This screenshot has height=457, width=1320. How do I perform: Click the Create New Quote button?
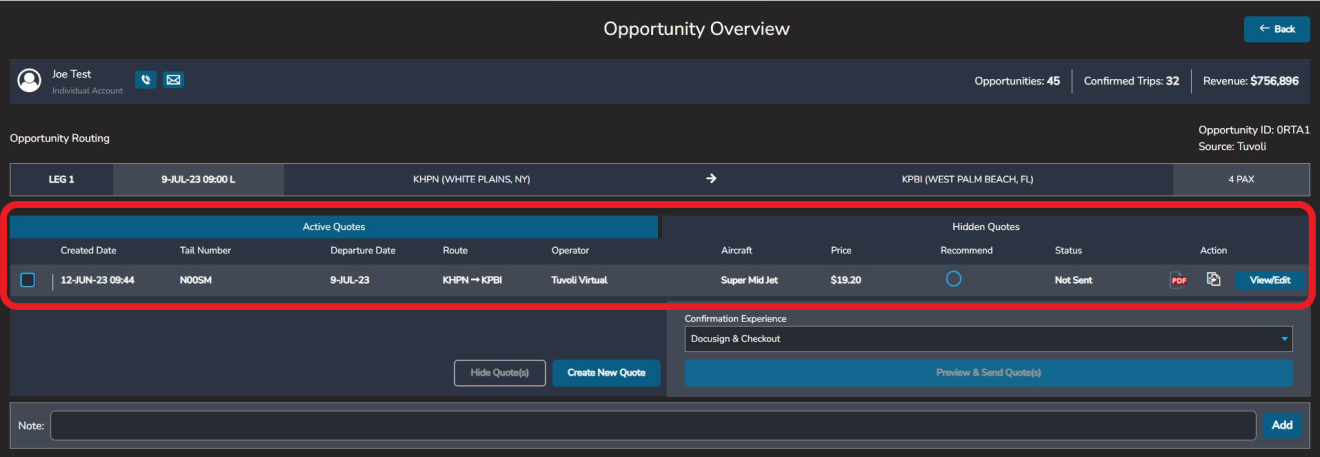tap(606, 373)
